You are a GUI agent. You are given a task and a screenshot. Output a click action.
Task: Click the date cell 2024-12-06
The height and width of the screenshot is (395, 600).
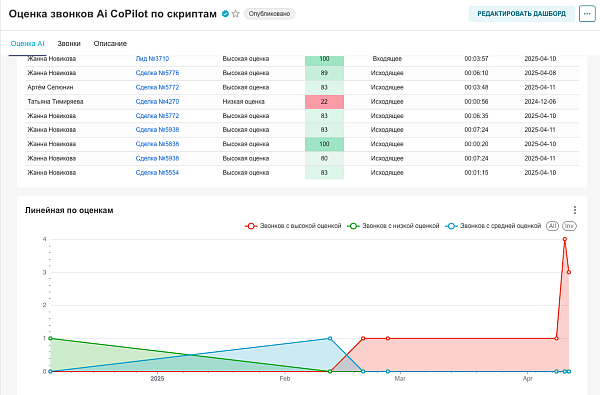tap(540, 101)
